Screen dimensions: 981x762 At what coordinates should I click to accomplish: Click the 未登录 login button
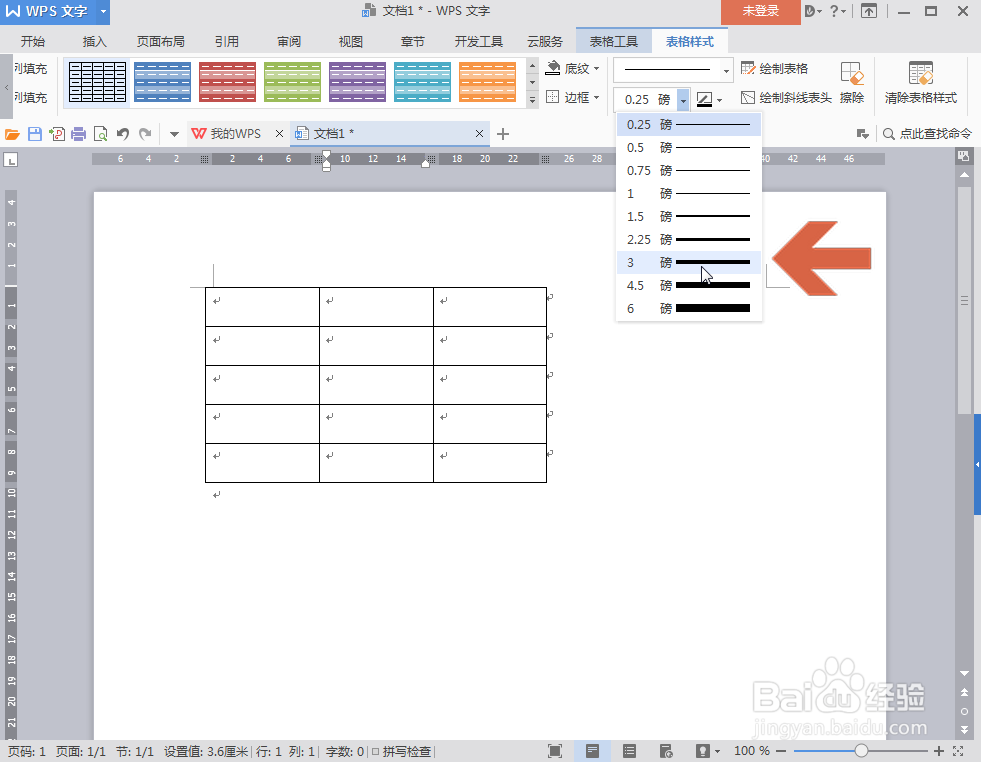[x=761, y=11]
